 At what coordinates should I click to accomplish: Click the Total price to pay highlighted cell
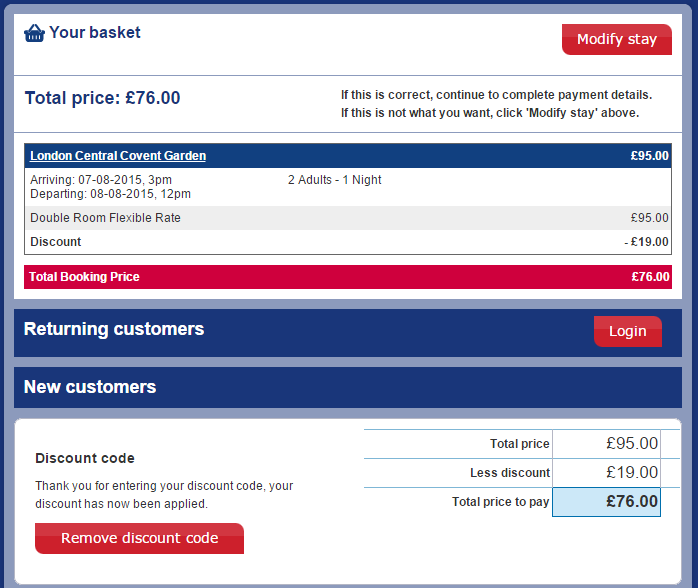[606, 502]
